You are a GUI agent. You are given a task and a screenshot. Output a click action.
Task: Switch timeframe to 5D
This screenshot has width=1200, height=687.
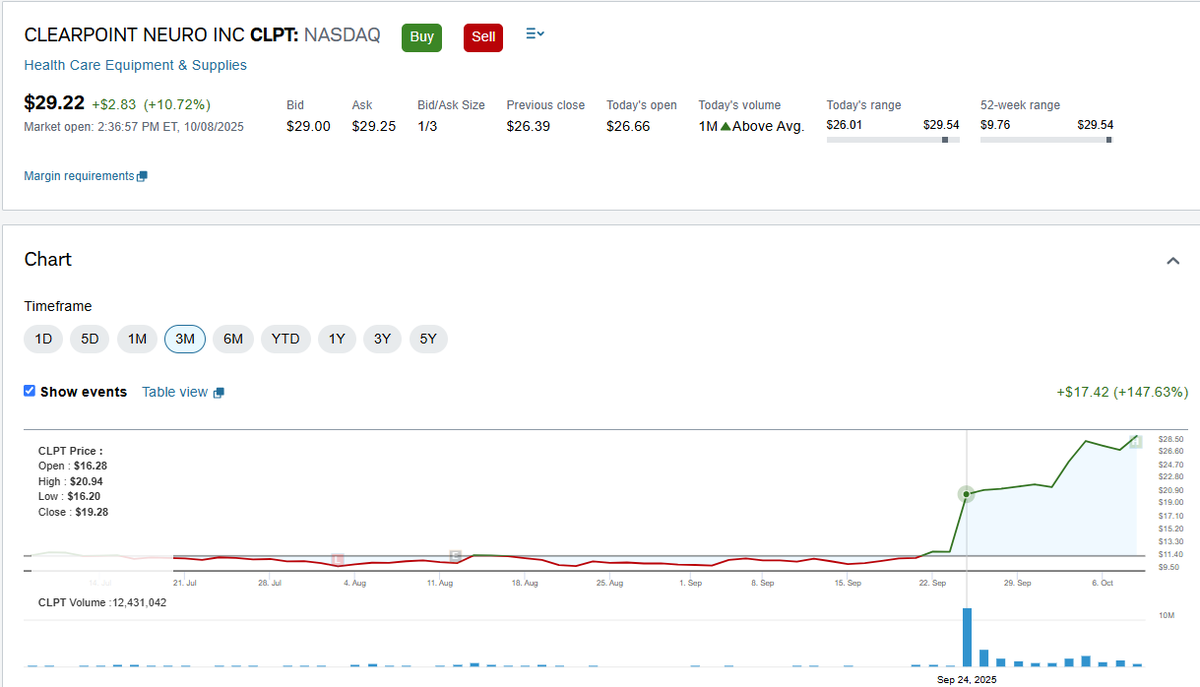pyautogui.click(x=90, y=339)
